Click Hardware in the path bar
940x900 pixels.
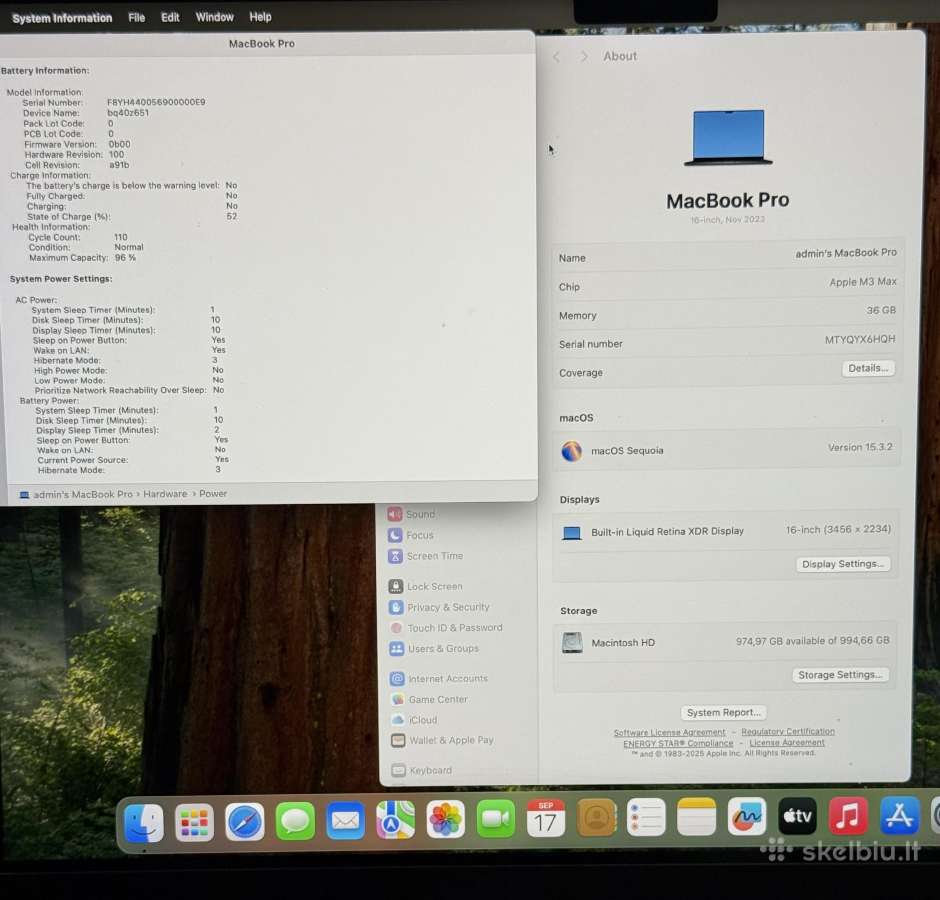pyautogui.click(x=165, y=494)
